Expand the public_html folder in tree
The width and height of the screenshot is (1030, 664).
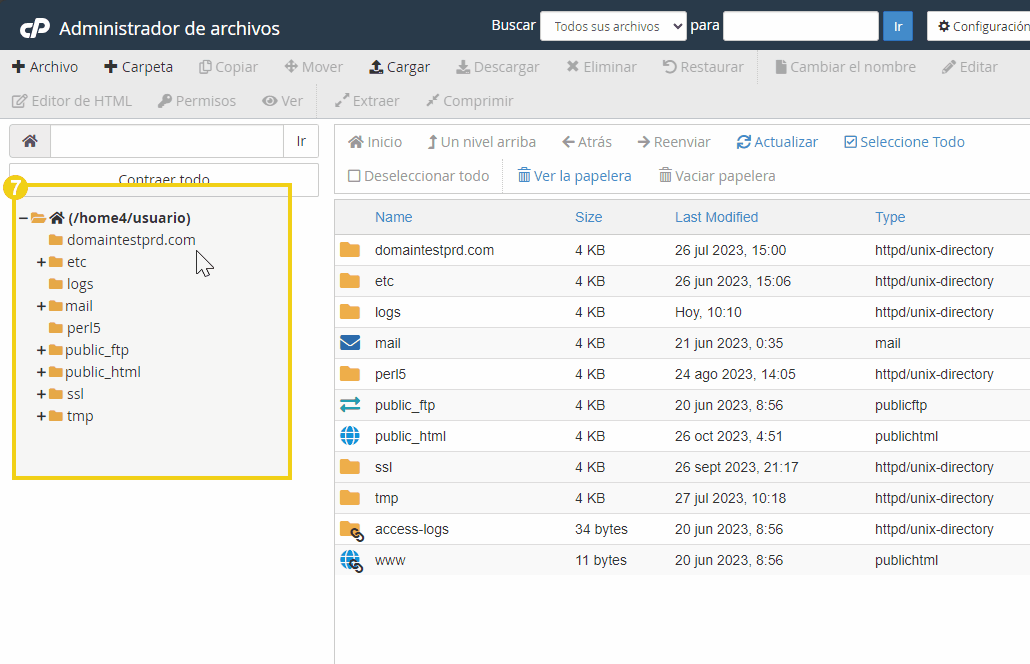tap(41, 372)
